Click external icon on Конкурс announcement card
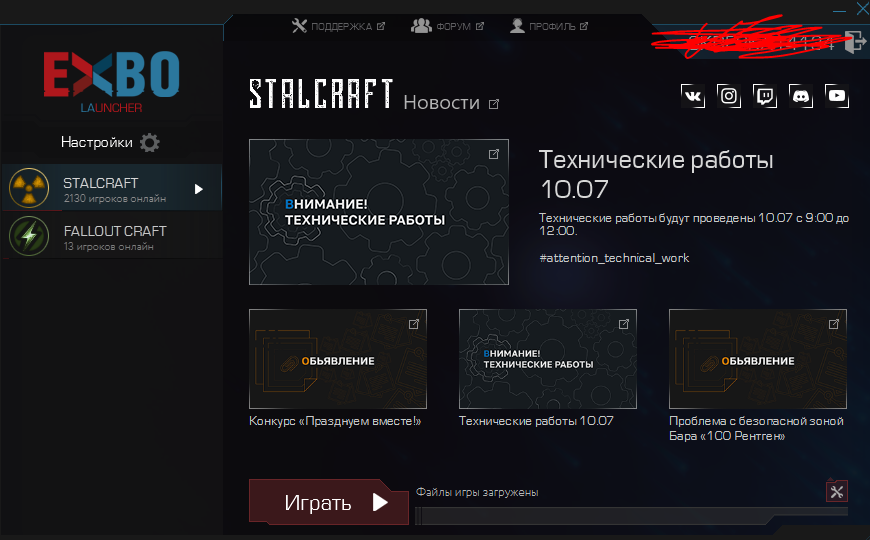 tap(414, 324)
